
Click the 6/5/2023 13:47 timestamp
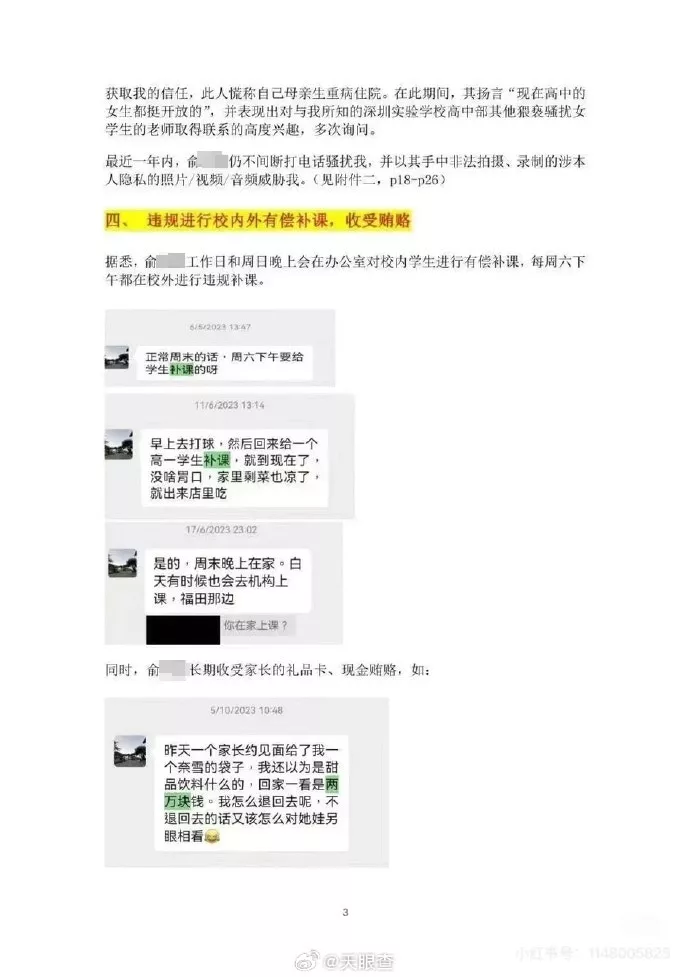point(220,327)
